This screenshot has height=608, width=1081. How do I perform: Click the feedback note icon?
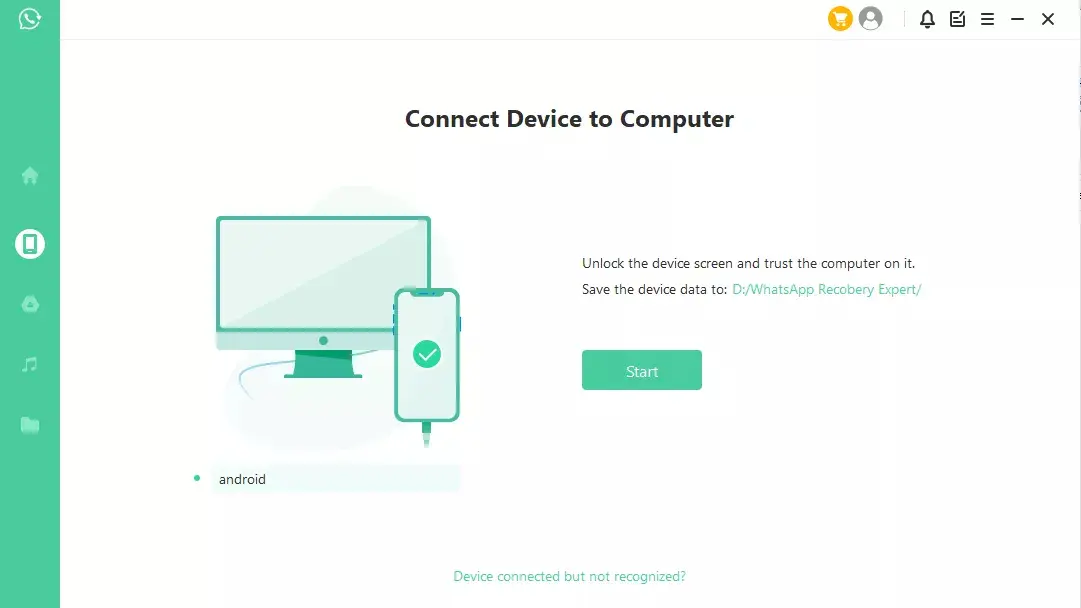(958, 19)
